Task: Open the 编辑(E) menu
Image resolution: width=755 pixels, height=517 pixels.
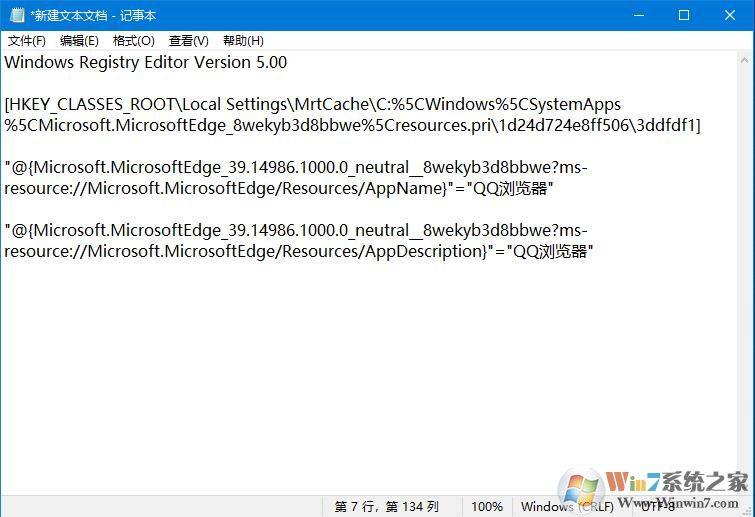Action: coord(79,41)
